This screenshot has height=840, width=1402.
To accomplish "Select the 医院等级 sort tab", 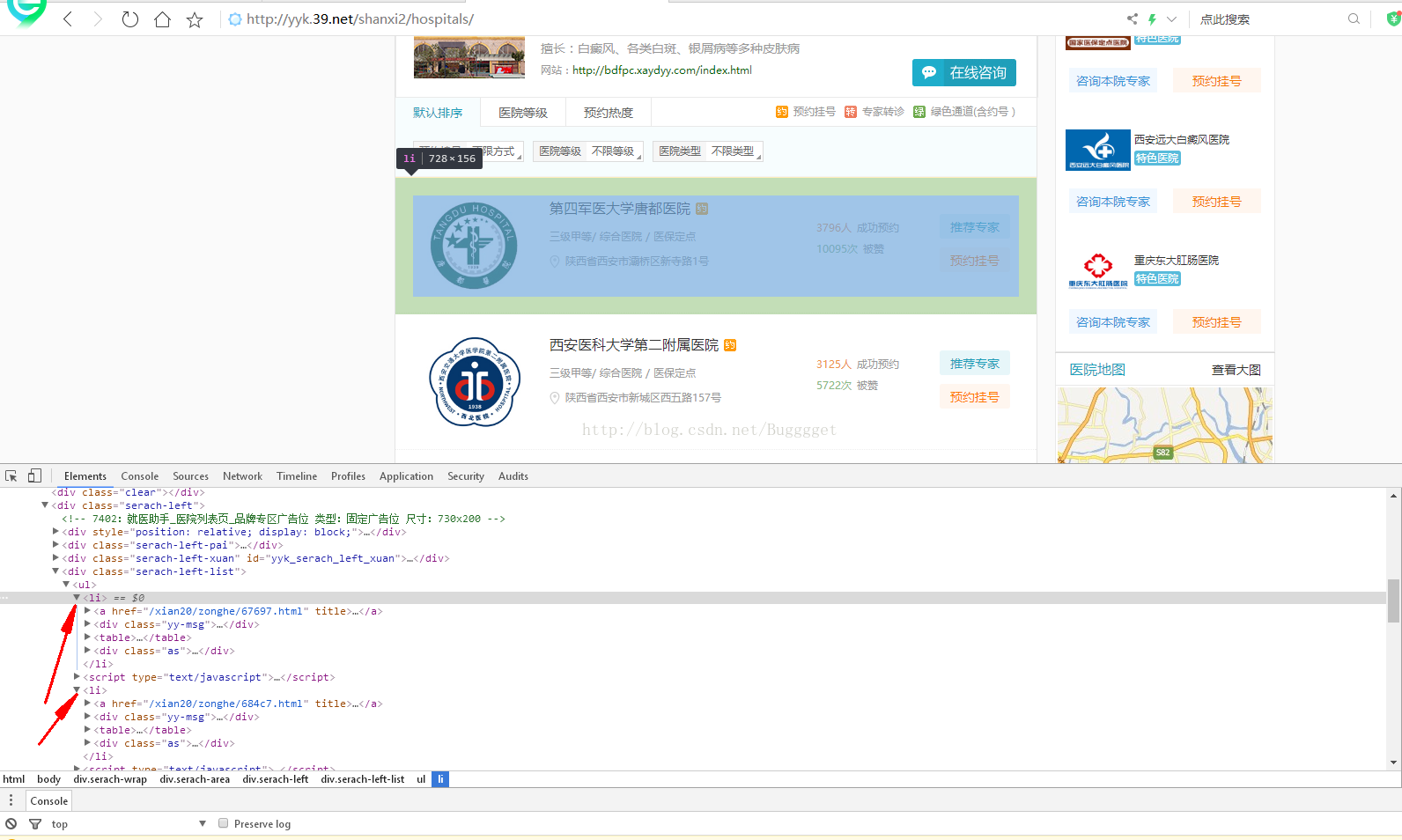I will point(523,113).
